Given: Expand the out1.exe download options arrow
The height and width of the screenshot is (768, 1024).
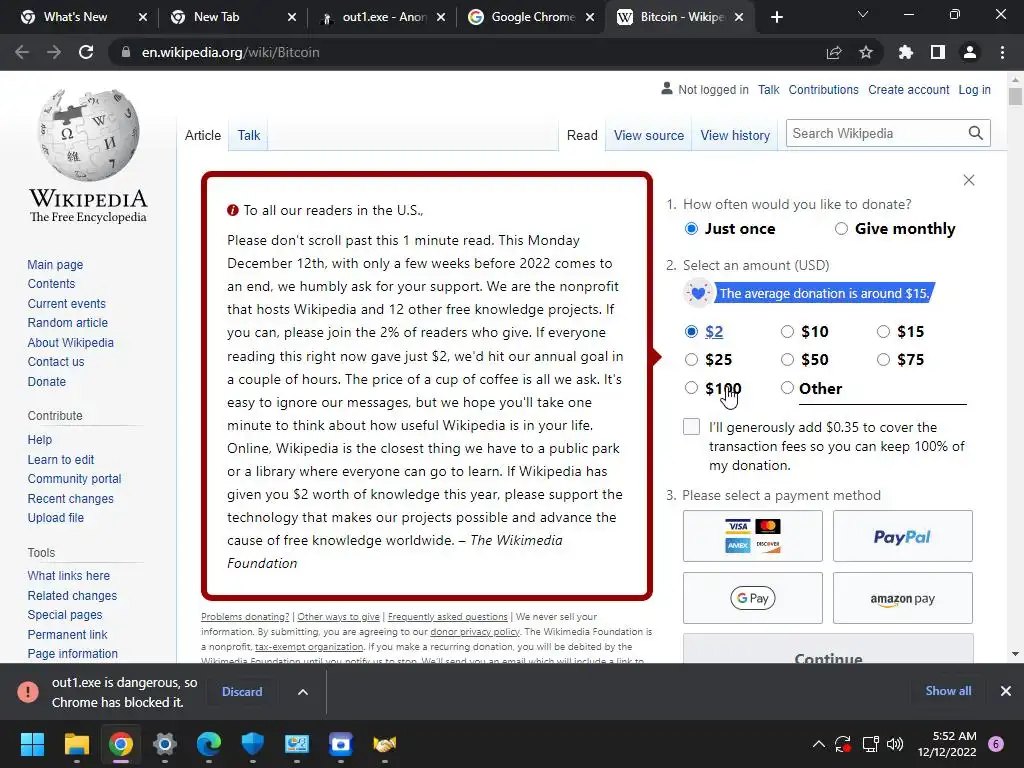Looking at the screenshot, I should click(x=303, y=692).
